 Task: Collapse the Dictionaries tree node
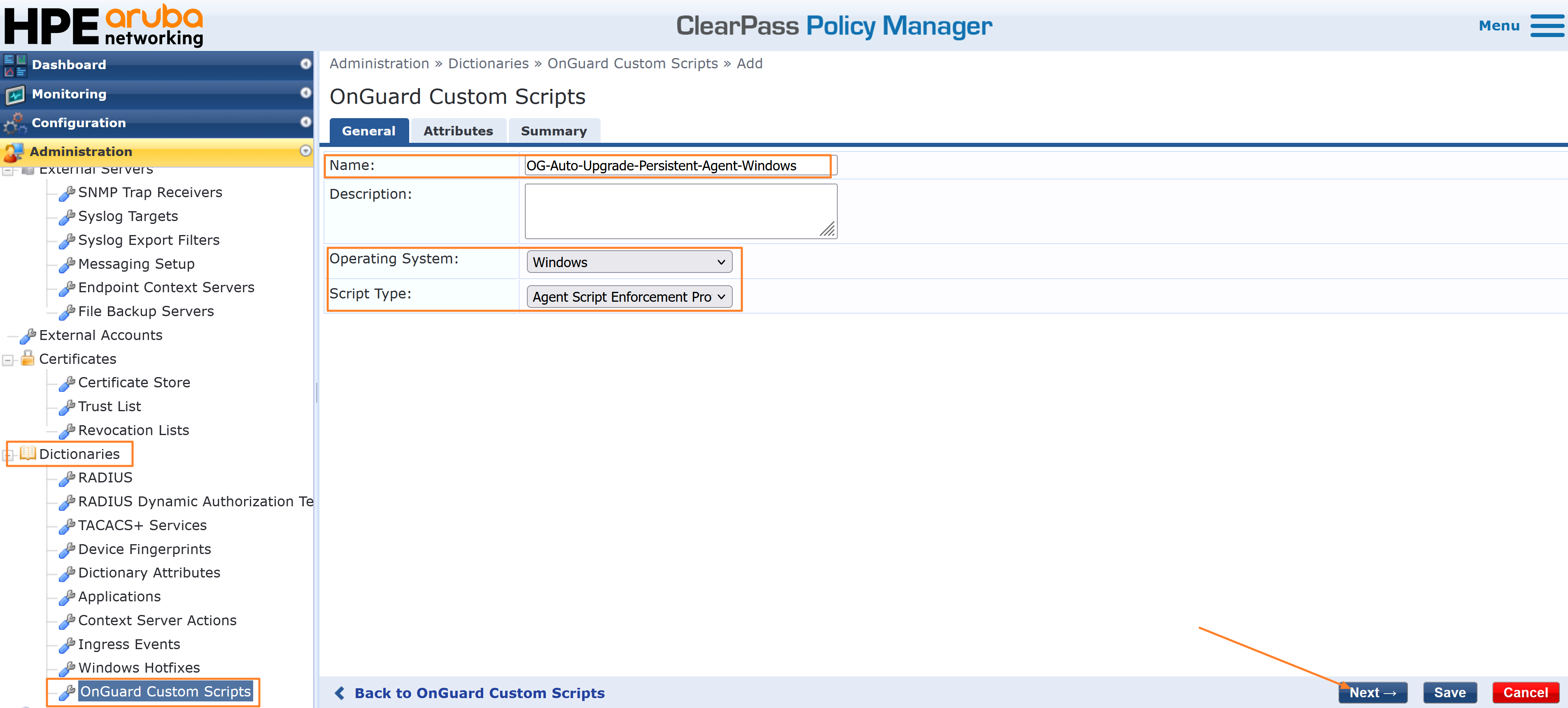[8, 455]
